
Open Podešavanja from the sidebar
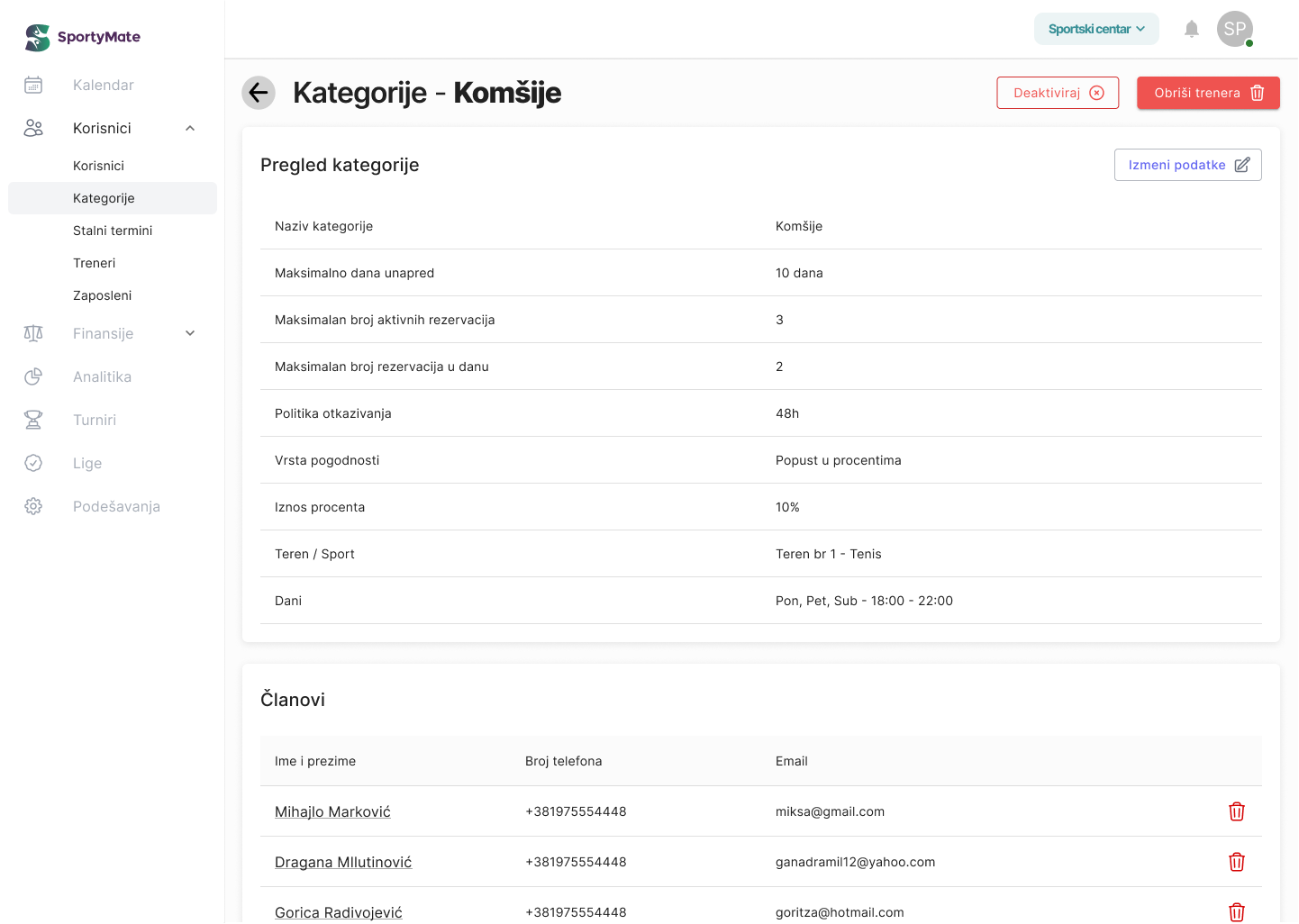point(116,506)
